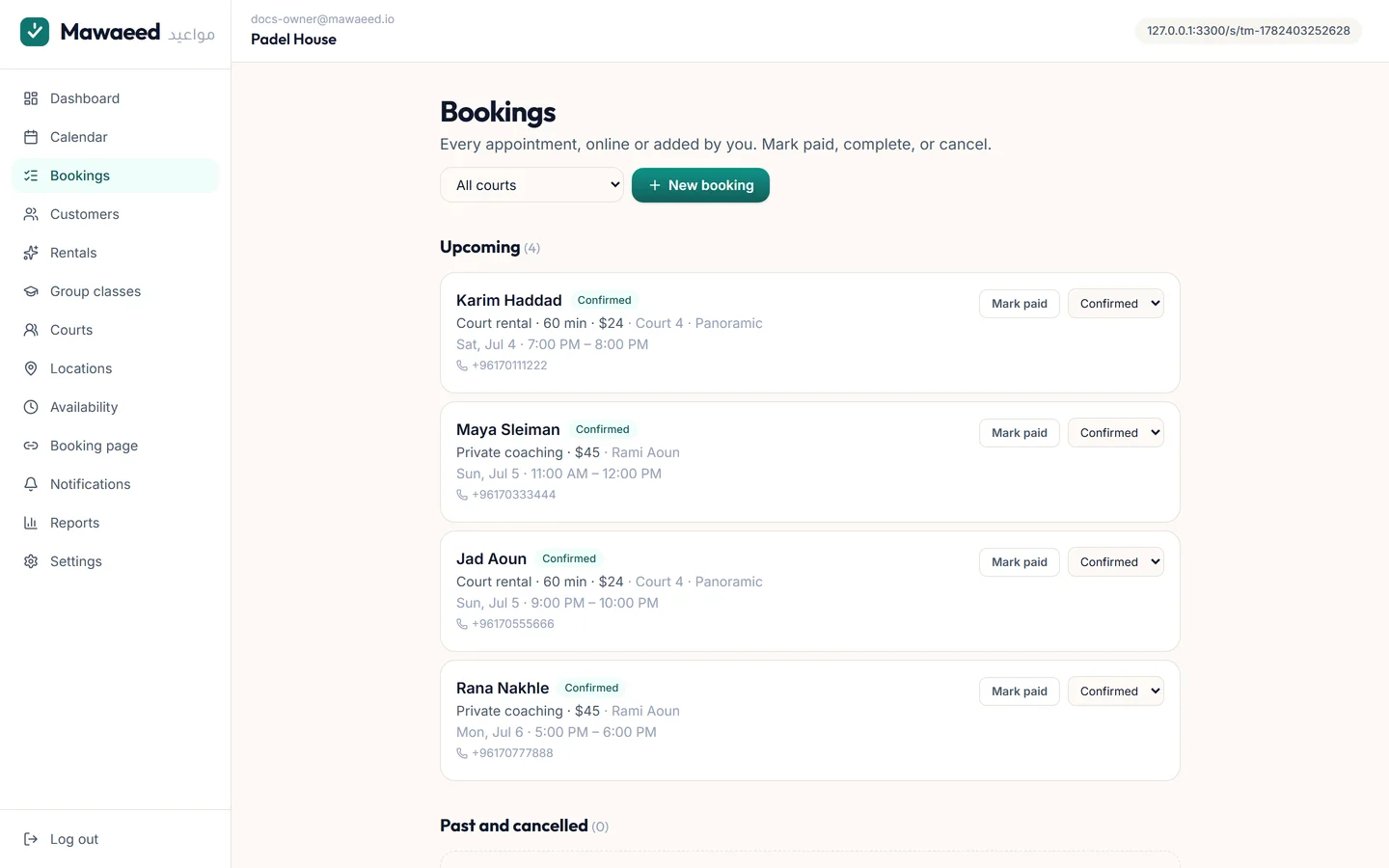1389x868 pixels.
Task: Open Notifications in the sidebar
Action: point(116,484)
